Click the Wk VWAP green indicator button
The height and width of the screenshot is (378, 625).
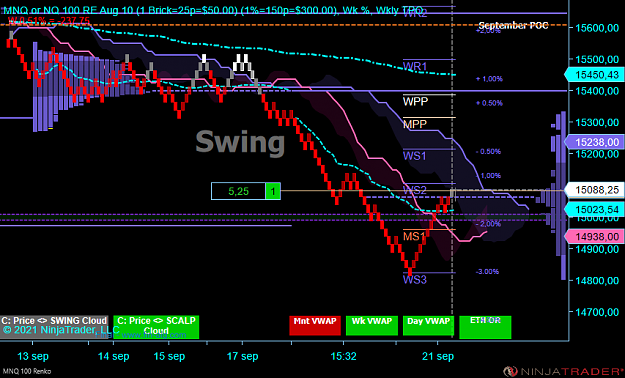click(371, 325)
